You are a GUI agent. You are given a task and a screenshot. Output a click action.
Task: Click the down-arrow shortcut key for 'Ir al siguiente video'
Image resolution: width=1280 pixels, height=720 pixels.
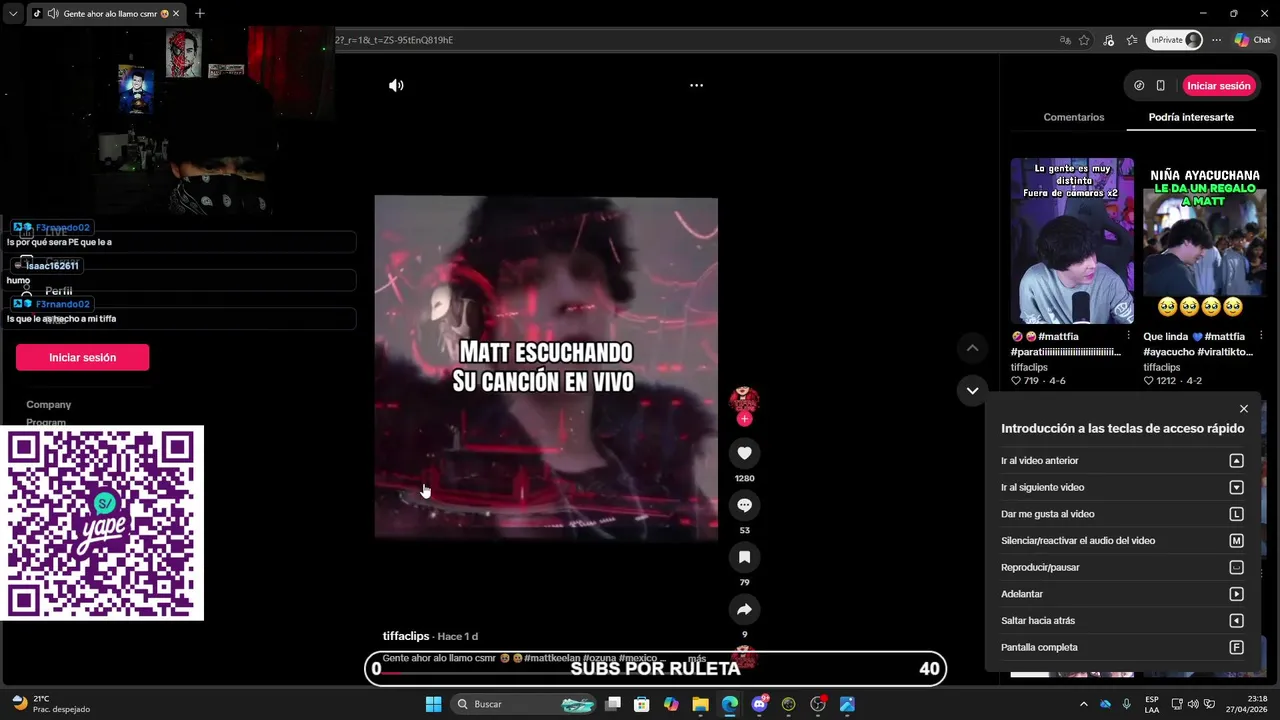1236,487
